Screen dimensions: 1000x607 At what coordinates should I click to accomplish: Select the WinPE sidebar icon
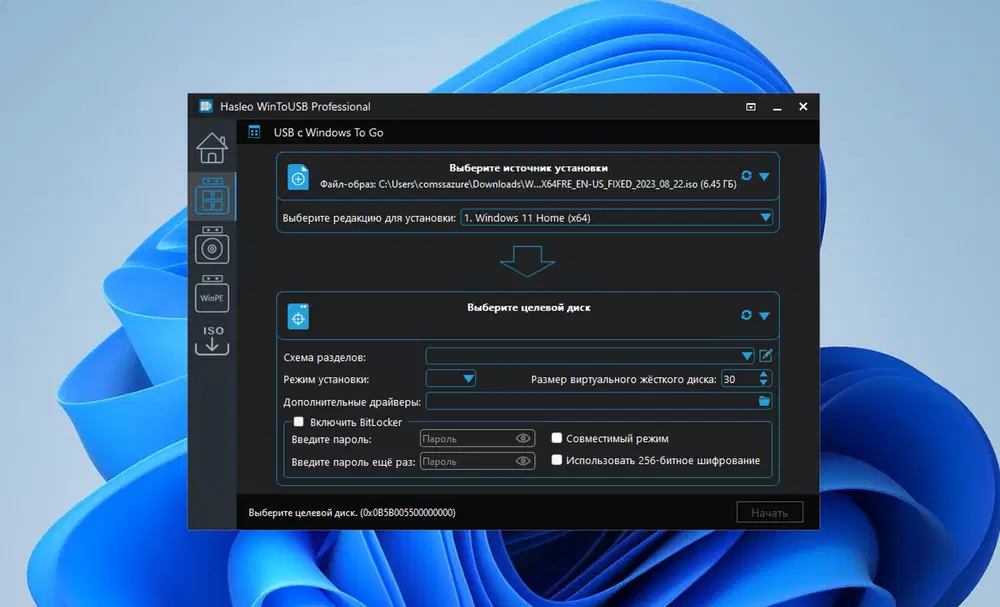click(x=212, y=293)
